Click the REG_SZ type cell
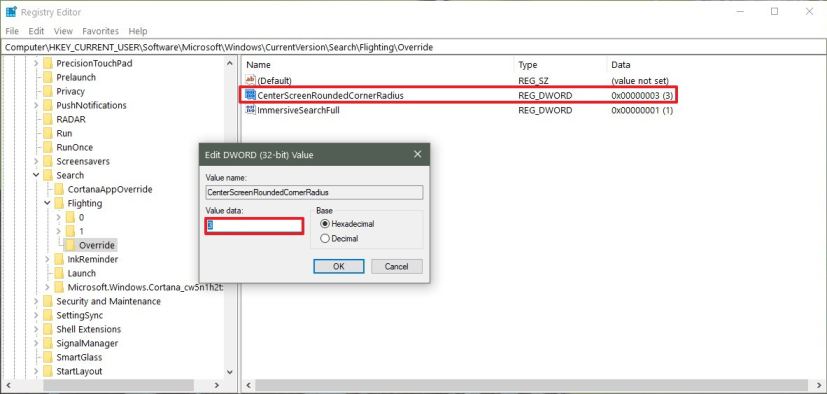 click(535, 81)
